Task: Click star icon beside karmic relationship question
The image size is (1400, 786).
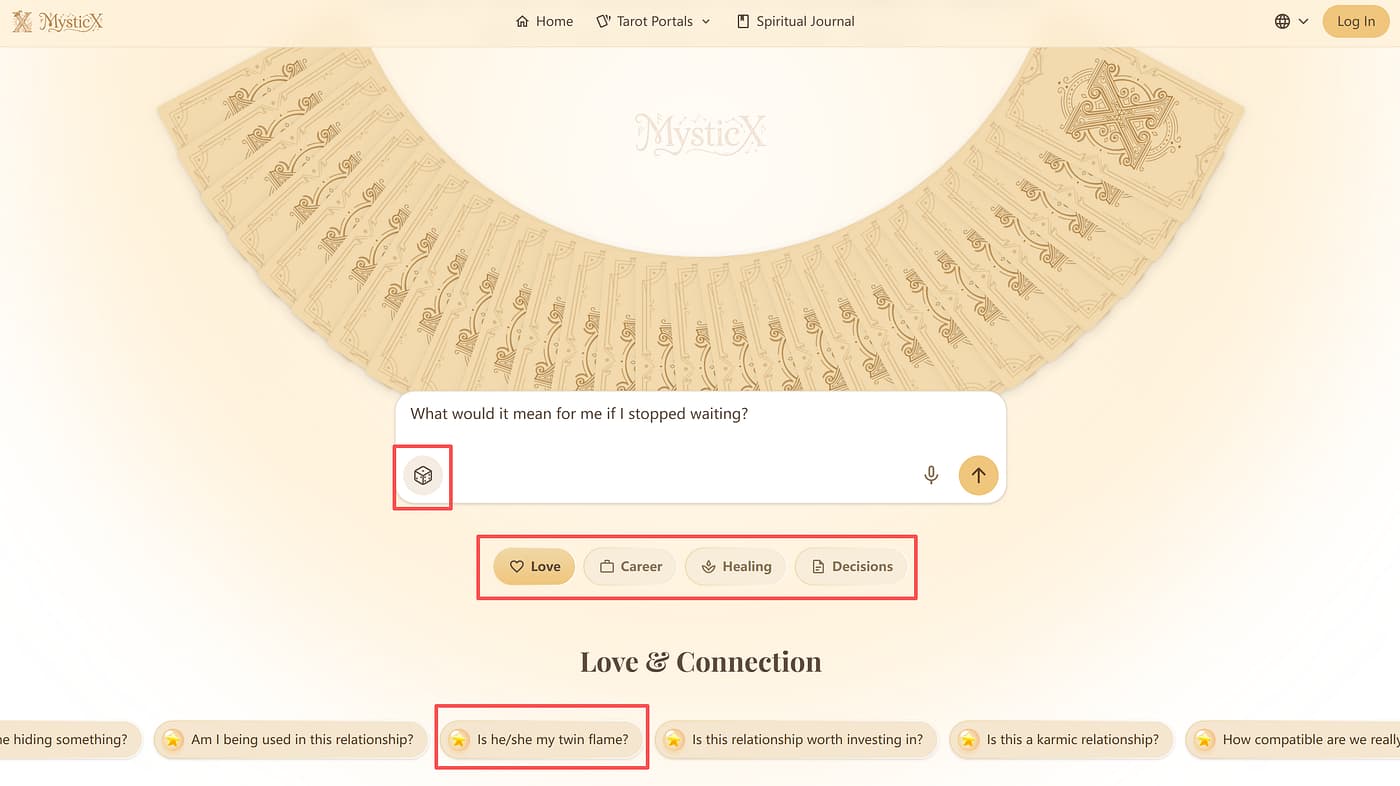Action: (968, 740)
